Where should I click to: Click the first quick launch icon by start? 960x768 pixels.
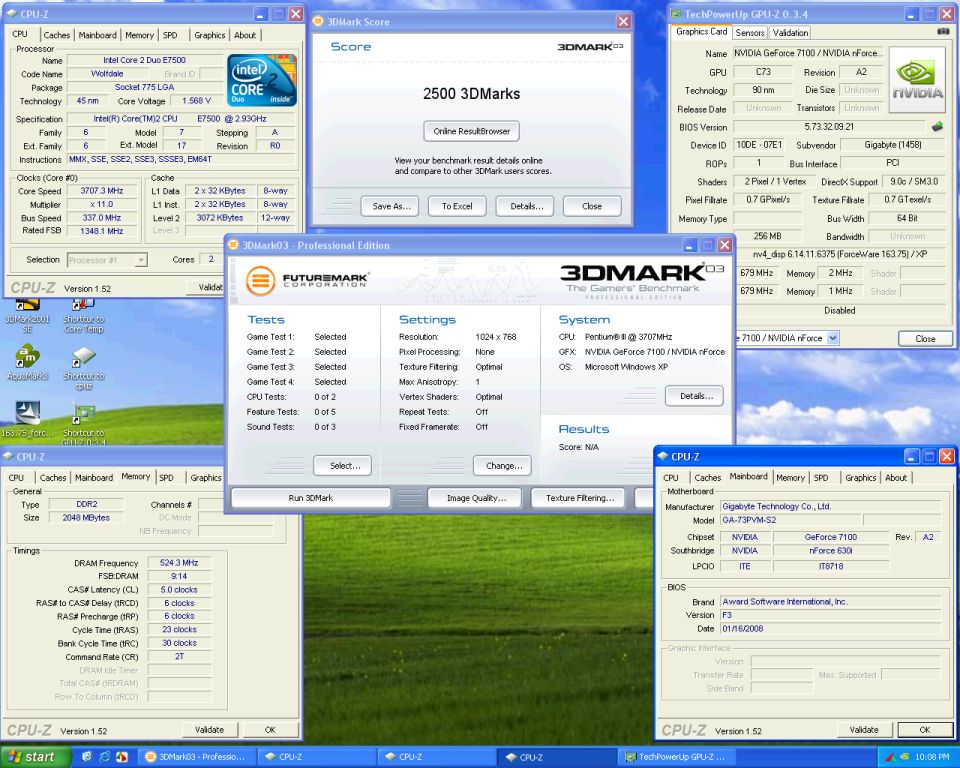pyautogui.click(x=86, y=757)
